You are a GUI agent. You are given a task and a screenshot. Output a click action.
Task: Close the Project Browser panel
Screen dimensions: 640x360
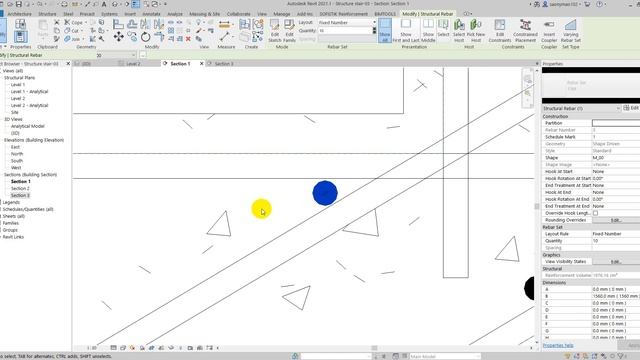(x=68, y=64)
